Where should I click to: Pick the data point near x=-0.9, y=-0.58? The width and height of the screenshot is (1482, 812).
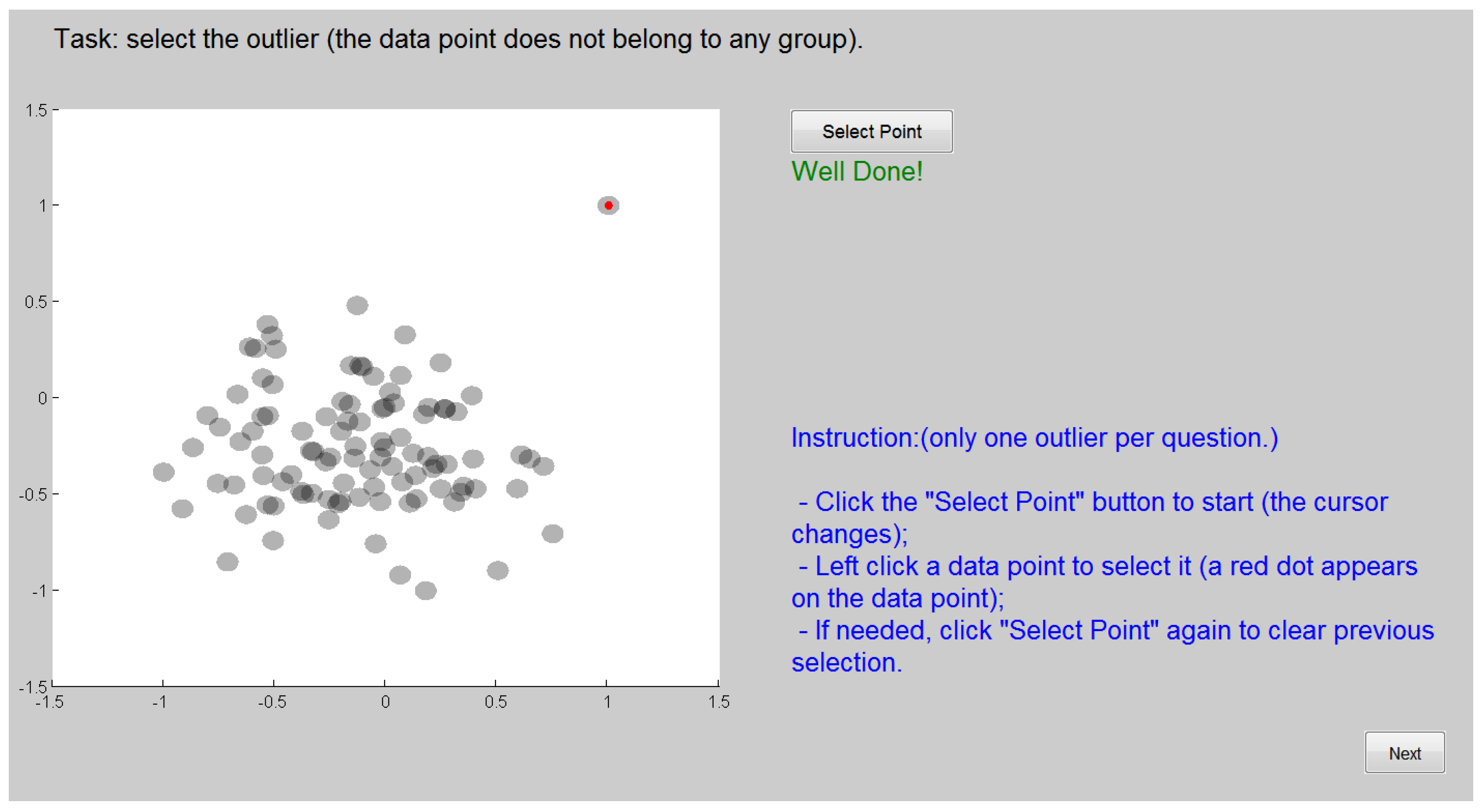tap(182, 508)
